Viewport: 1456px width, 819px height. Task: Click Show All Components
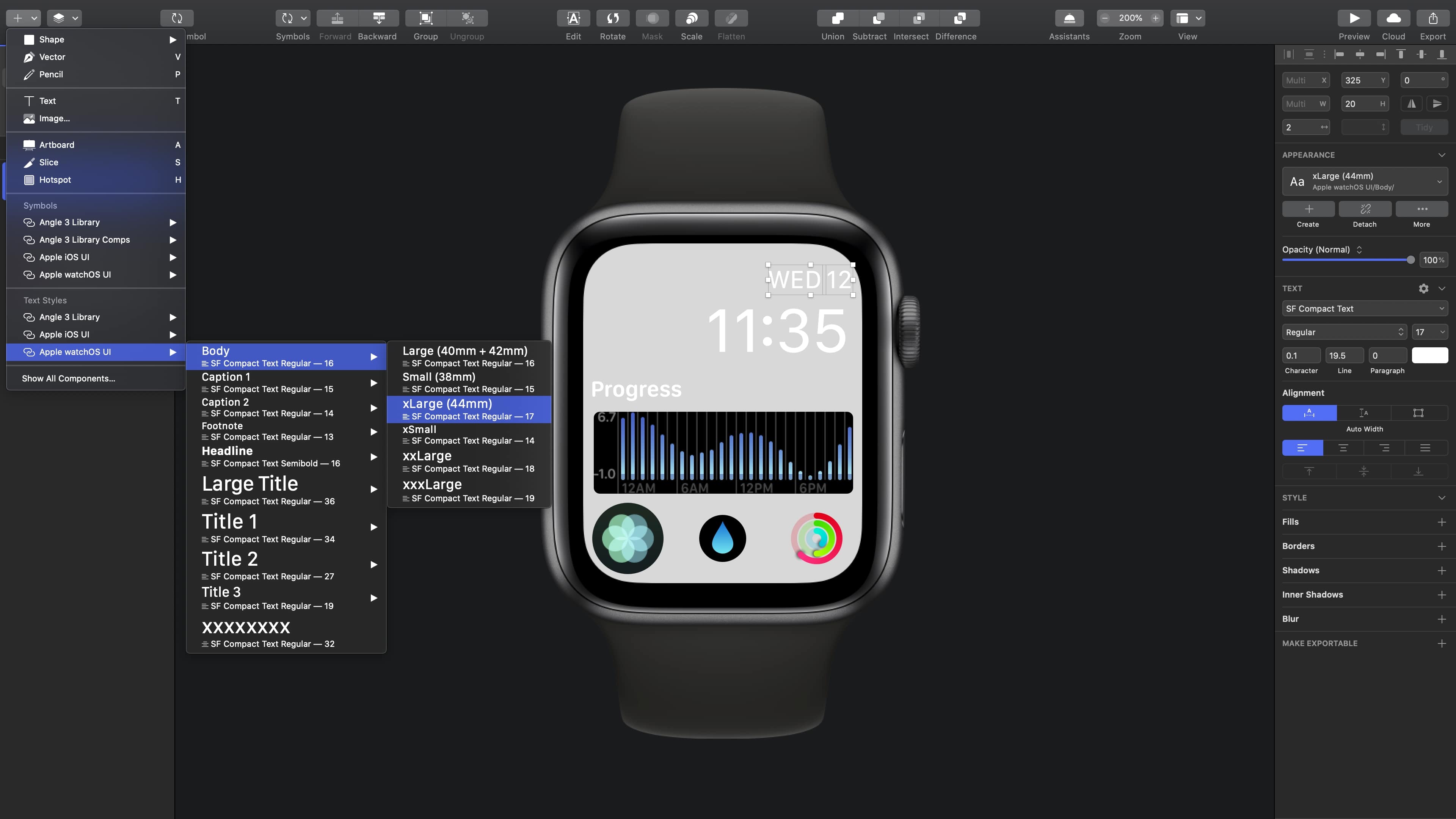(x=68, y=378)
